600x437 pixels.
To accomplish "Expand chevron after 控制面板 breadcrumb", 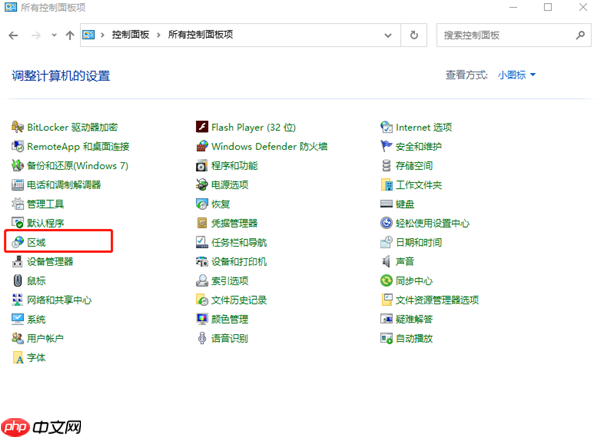I will (158, 35).
